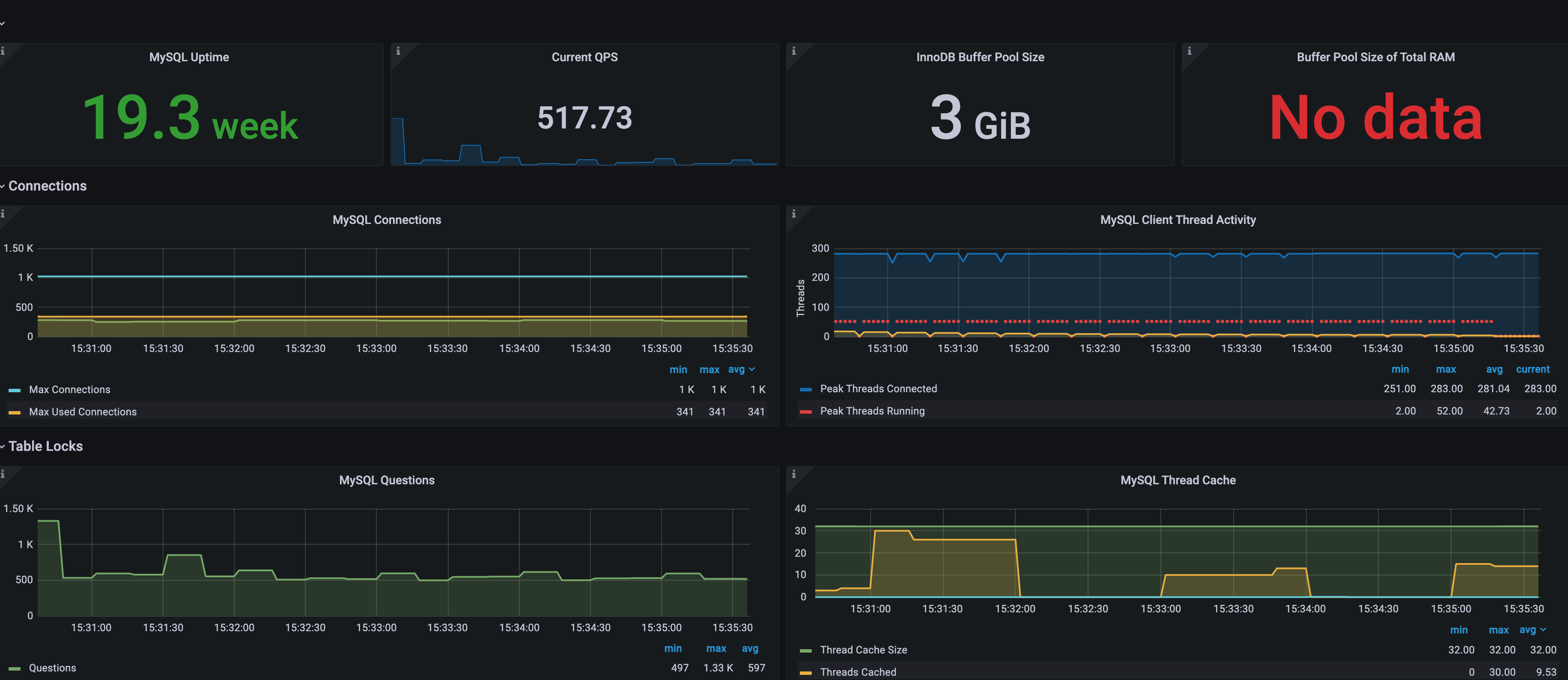Click the Current QPS value 517.73
This screenshot has height=680, width=1568.
point(584,117)
